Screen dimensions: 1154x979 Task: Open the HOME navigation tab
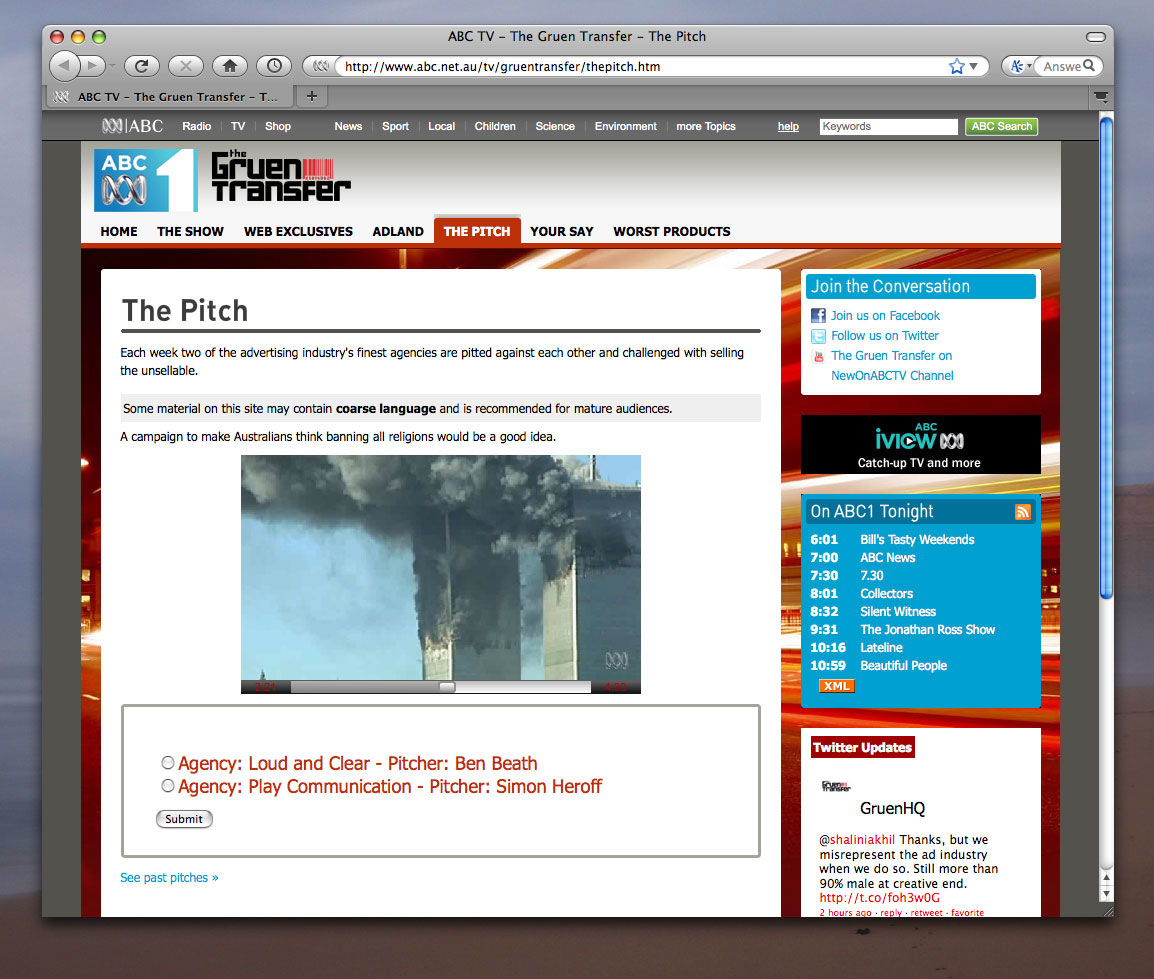(119, 231)
